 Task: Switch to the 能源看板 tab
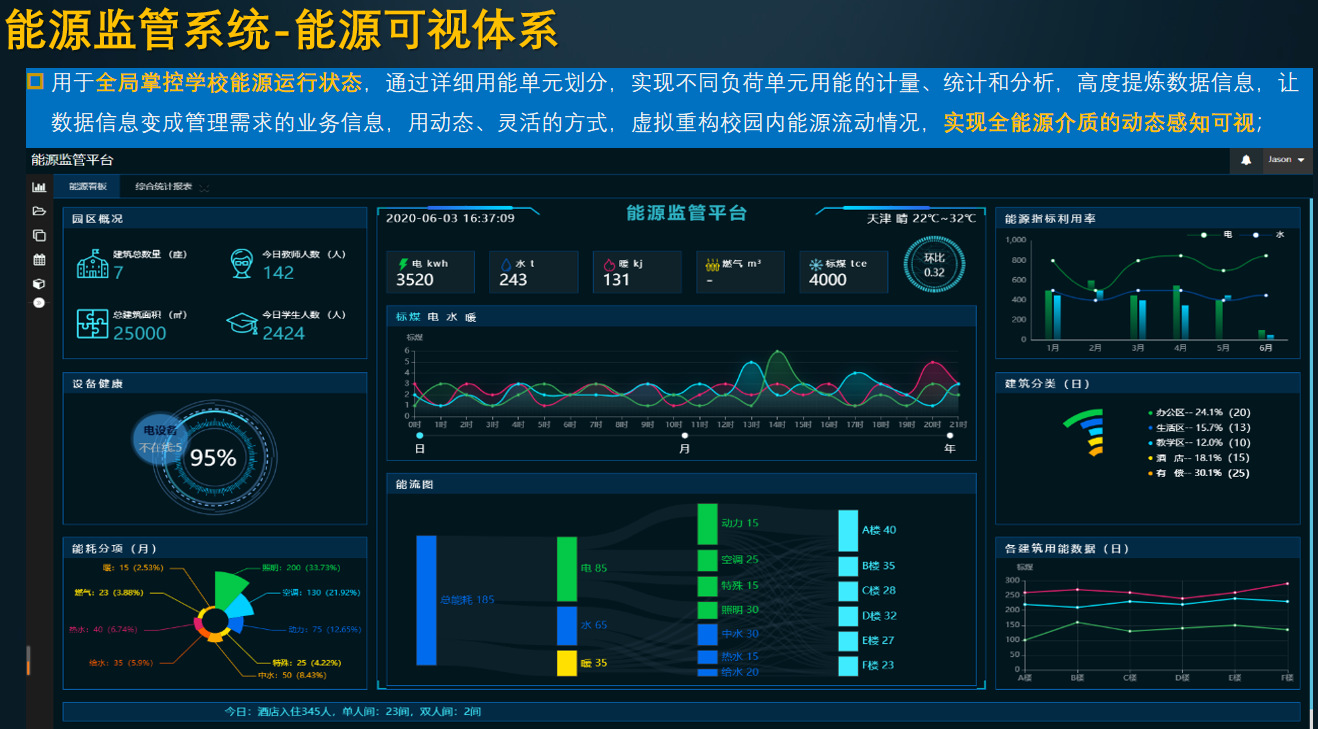click(88, 186)
